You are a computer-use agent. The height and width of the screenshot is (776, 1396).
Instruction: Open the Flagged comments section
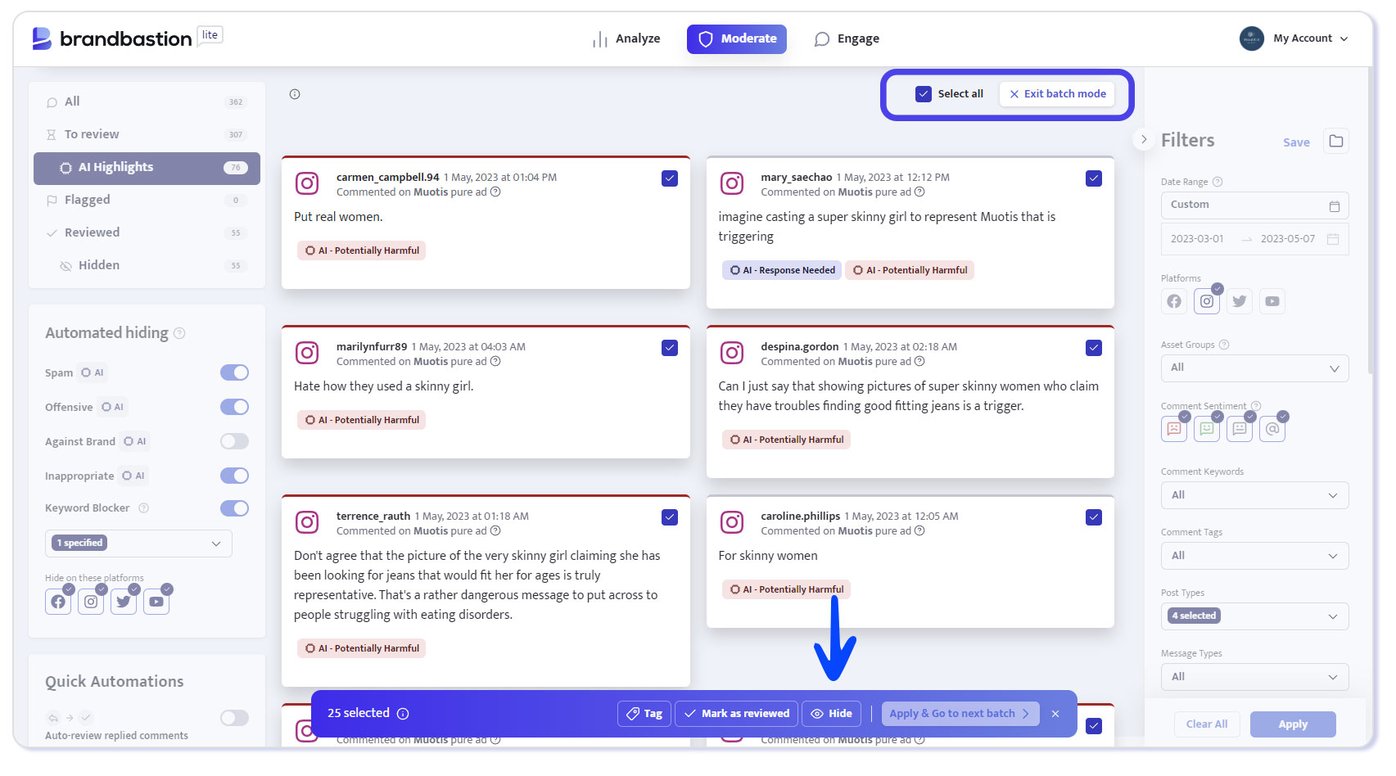87,200
